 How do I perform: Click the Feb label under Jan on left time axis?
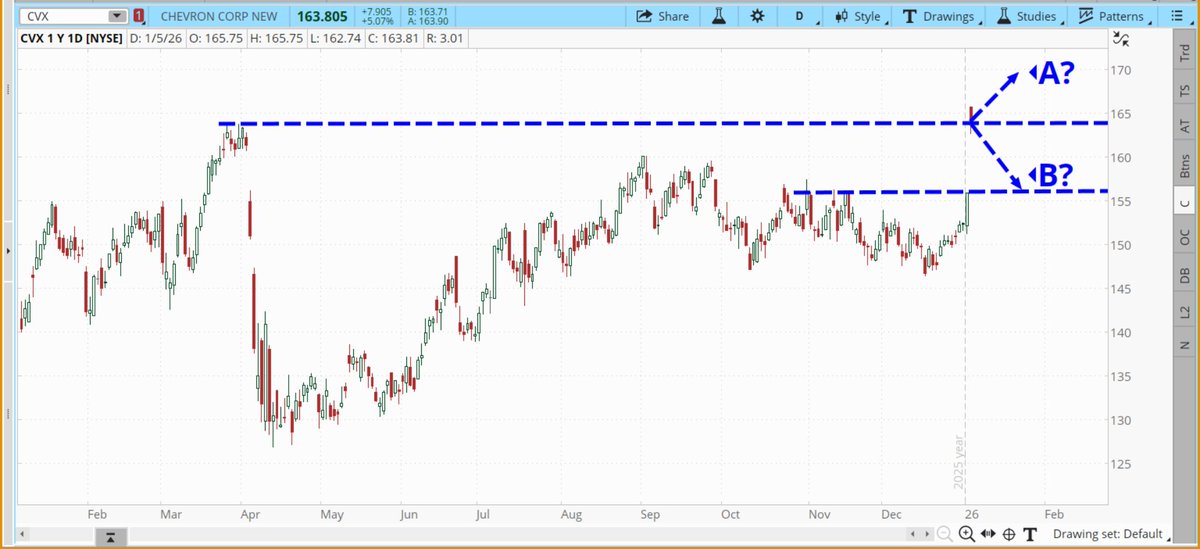click(x=97, y=513)
